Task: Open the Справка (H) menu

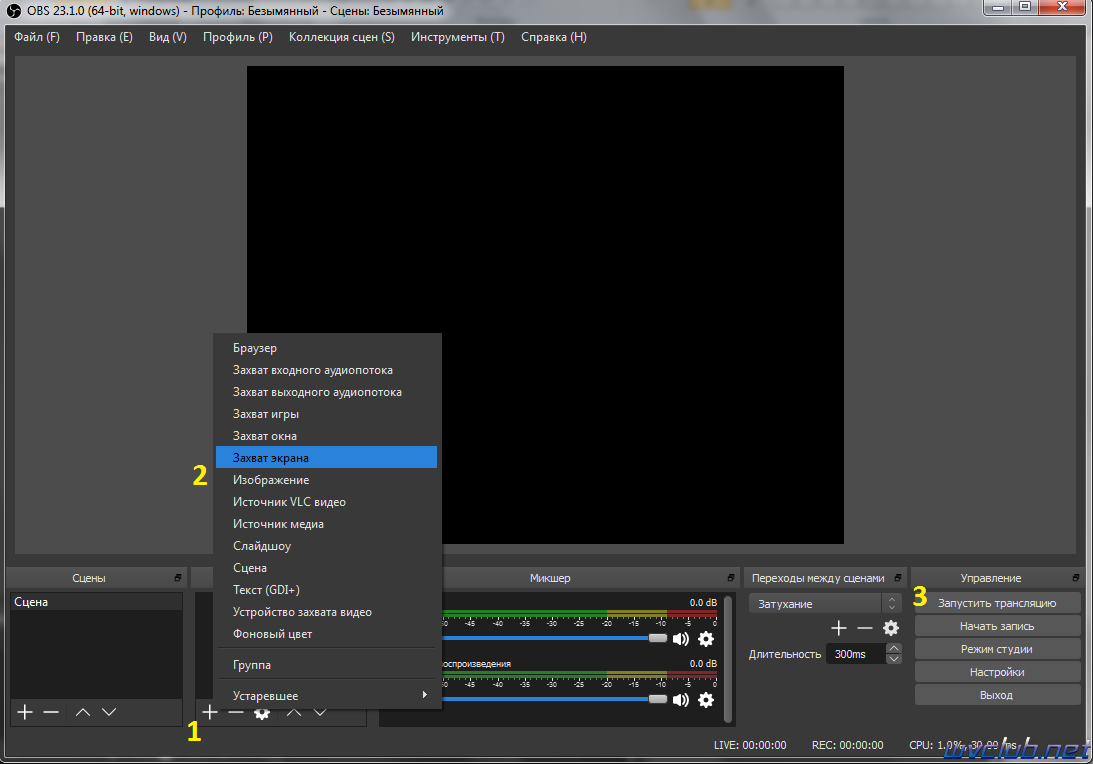Action: pos(553,37)
